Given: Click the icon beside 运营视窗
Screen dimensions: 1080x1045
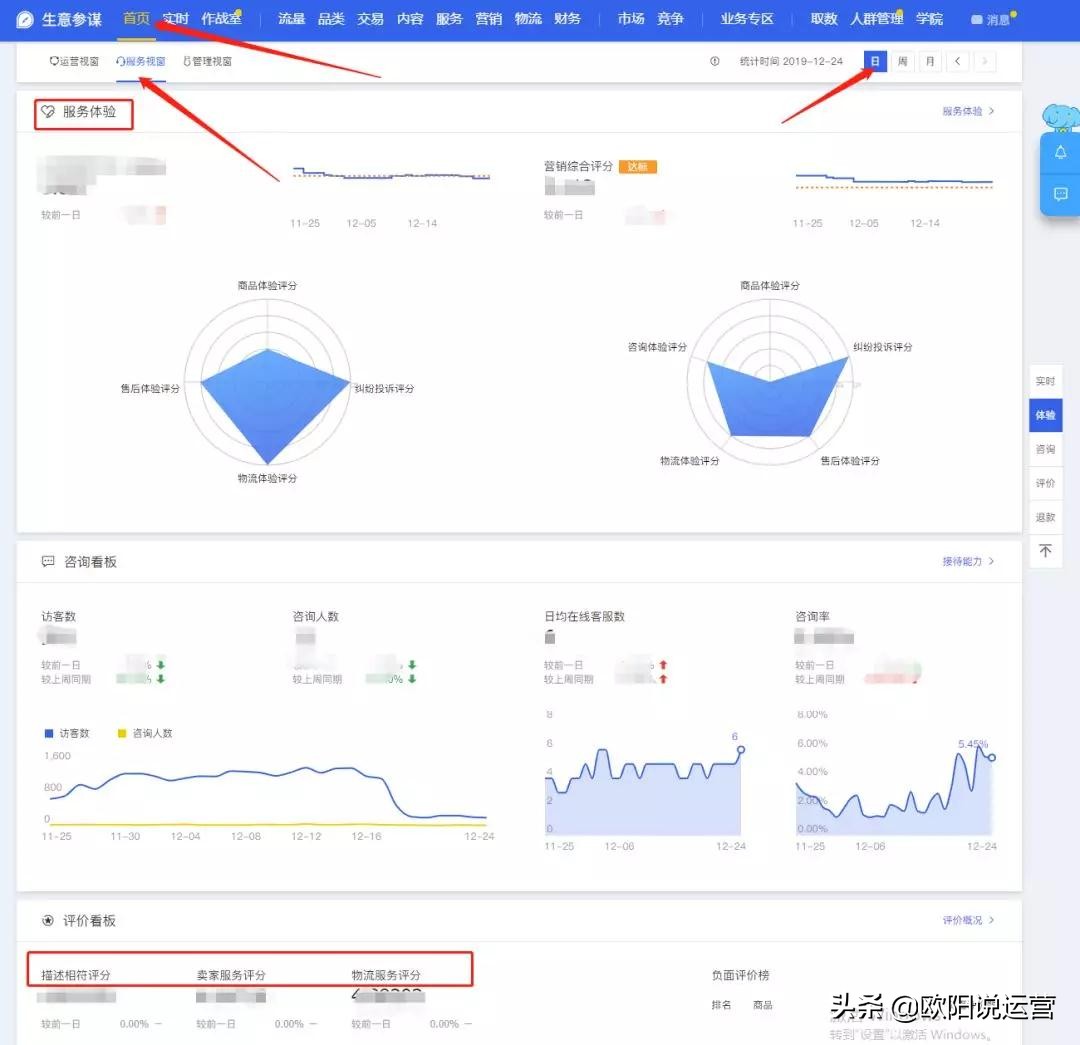Looking at the screenshot, I should tap(53, 61).
